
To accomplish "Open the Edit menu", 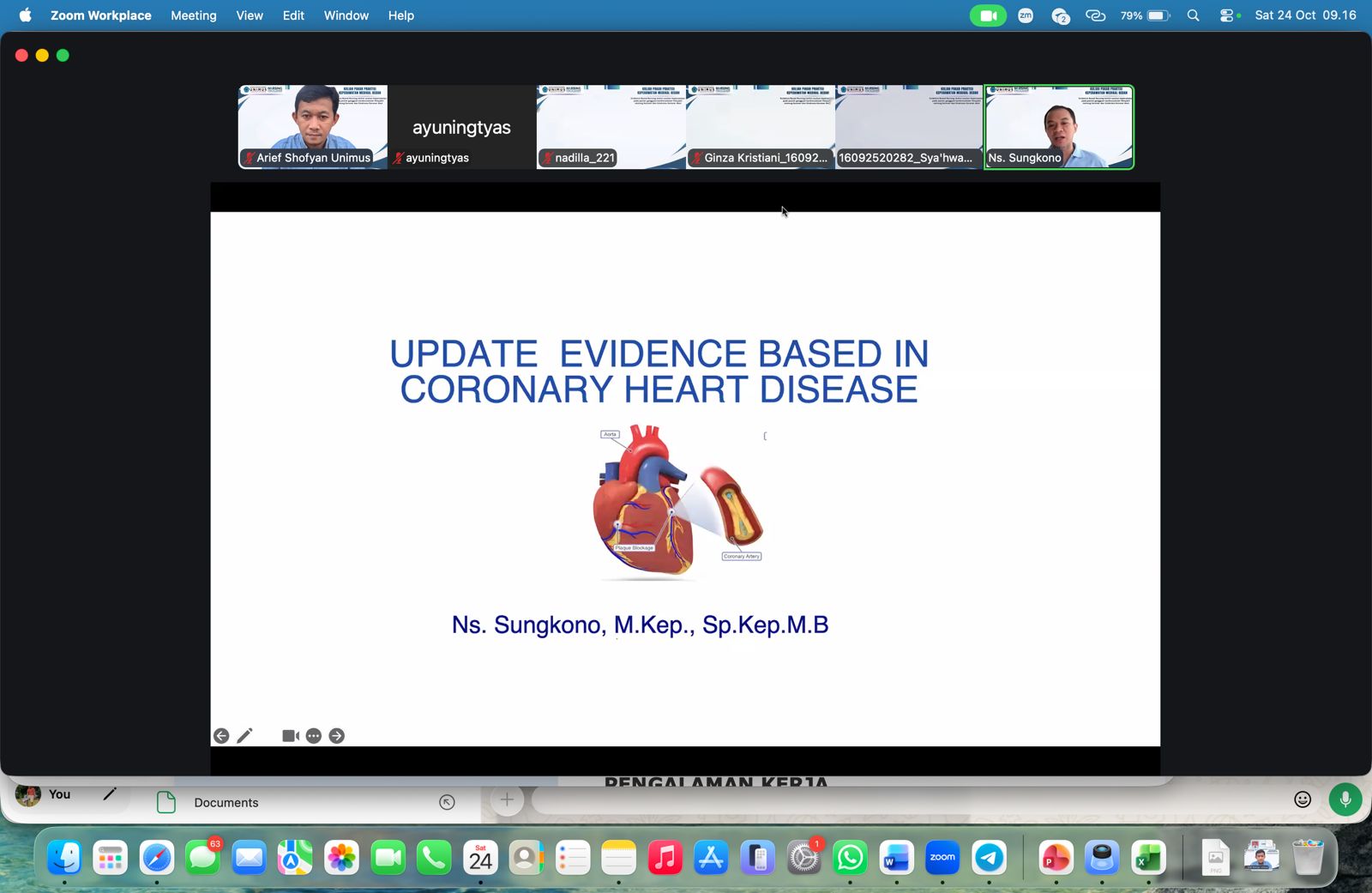I will (x=293, y=15).
